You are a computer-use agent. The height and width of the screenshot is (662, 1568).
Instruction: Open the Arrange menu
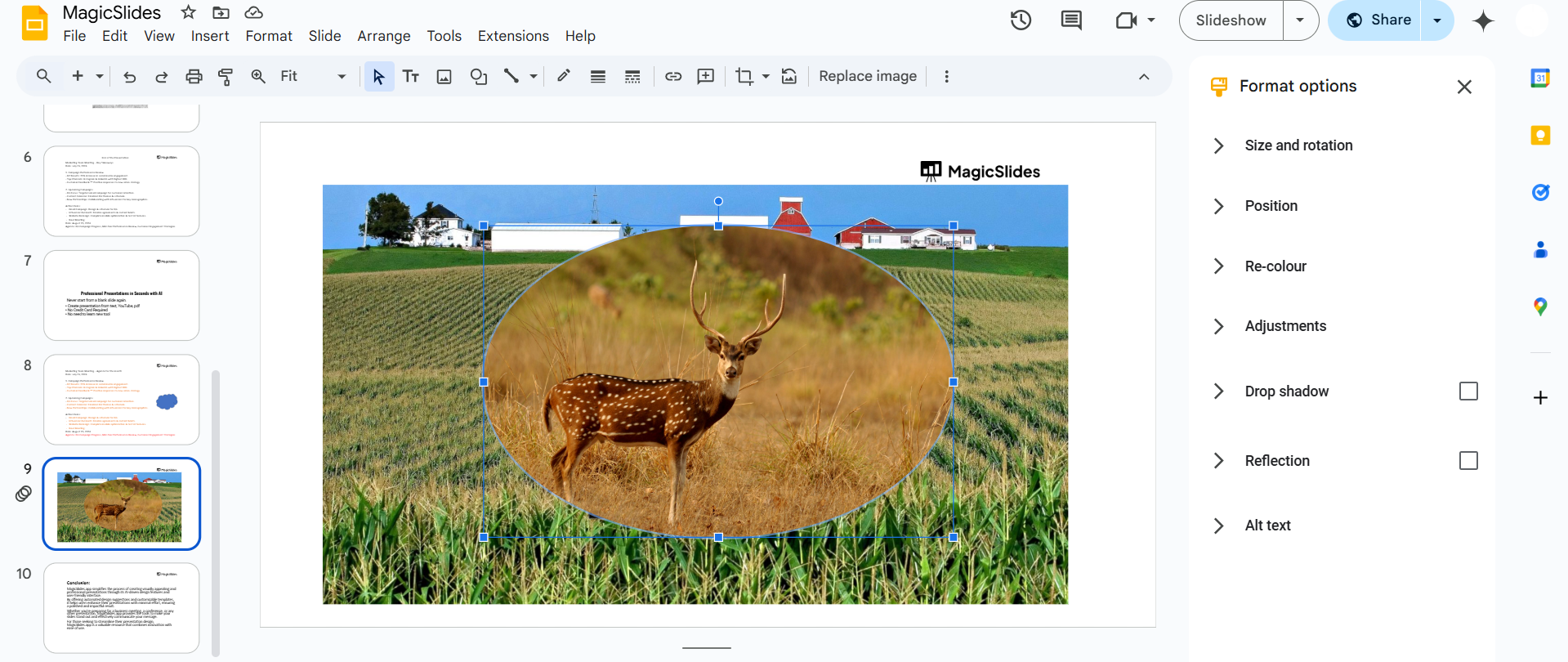(383, 36)
